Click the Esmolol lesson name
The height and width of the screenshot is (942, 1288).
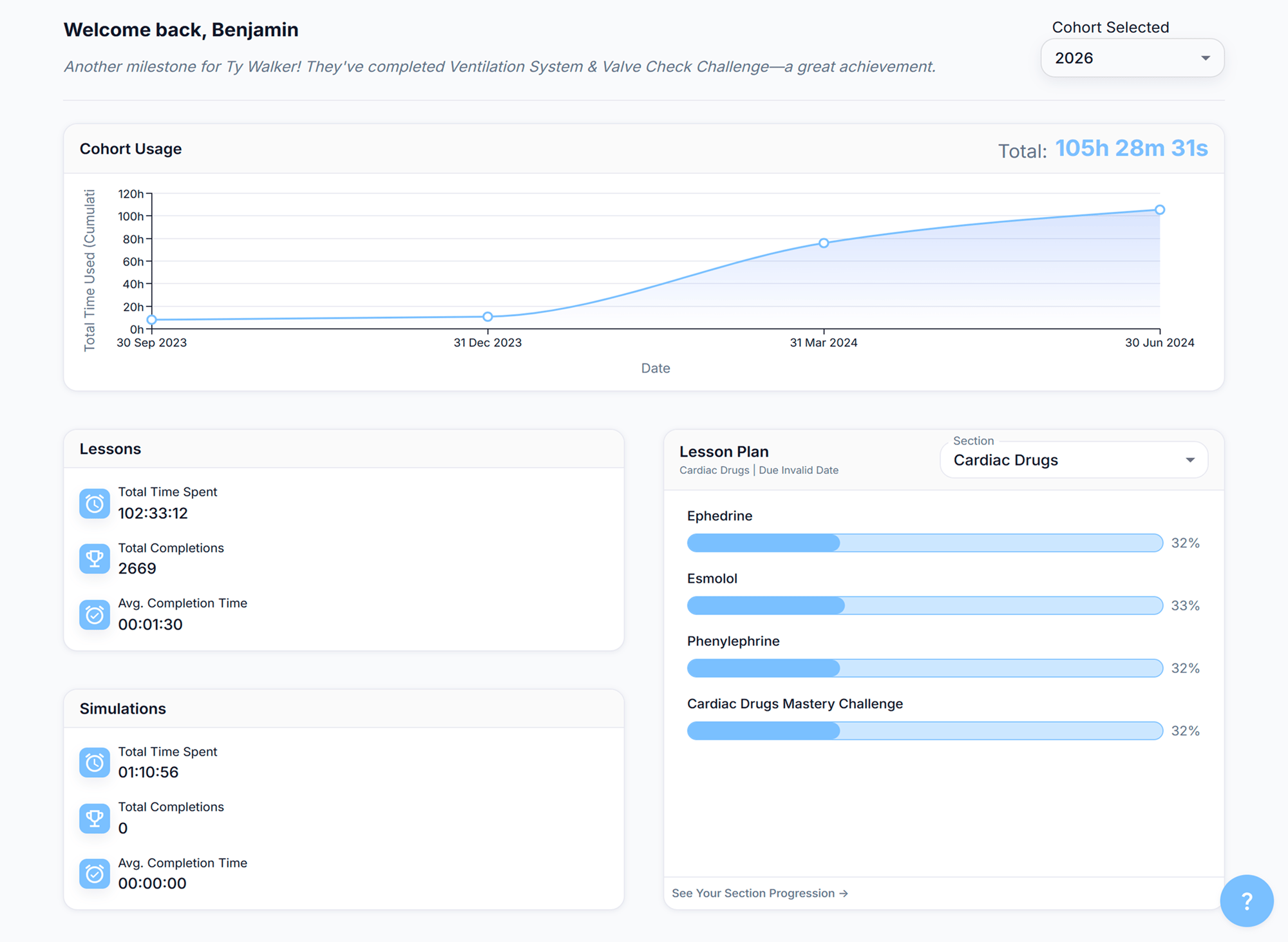pyautogui.click(x=712, y=578)
